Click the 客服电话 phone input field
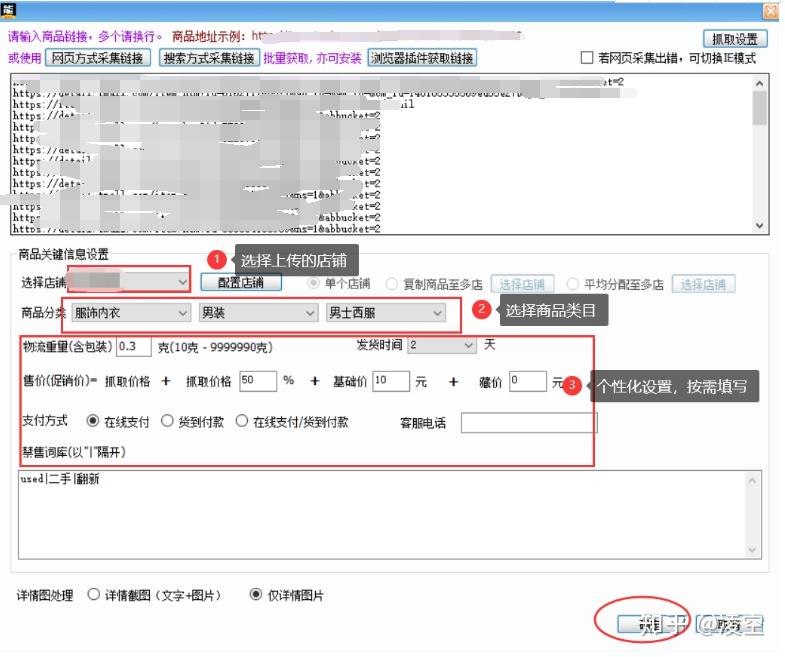785x657 pixels. point(529,423)
